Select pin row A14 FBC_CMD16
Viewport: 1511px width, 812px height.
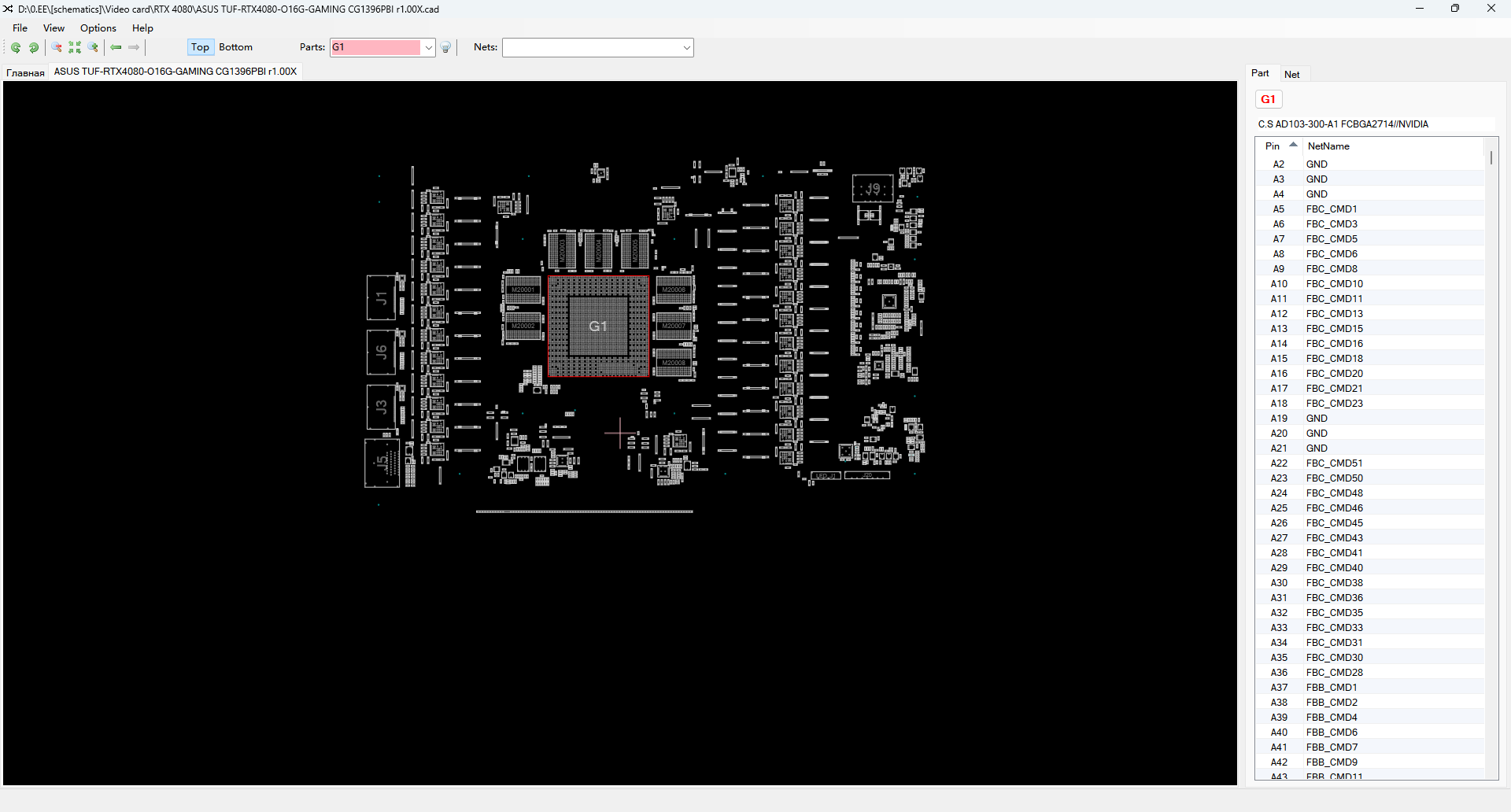point(1370,344)
